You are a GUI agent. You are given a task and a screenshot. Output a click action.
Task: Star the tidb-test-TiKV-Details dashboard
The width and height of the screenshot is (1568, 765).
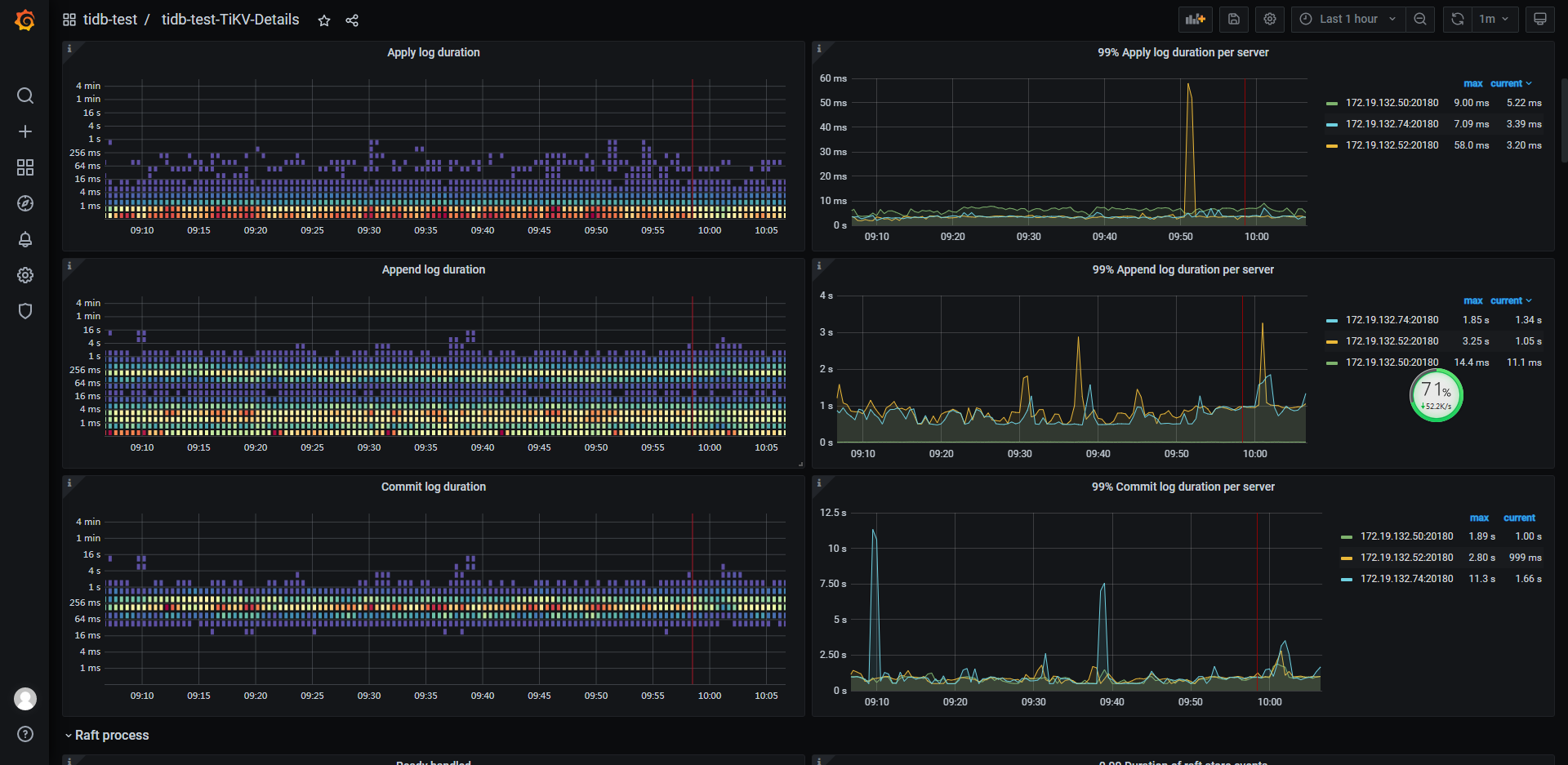click(x=324, y=20)
